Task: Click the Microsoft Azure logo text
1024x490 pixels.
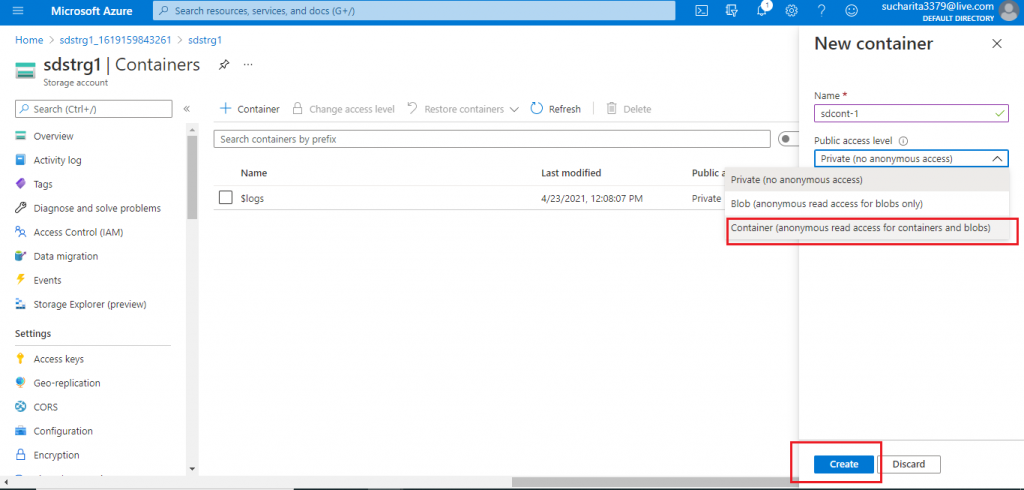Action: click(x=91, y=11)
